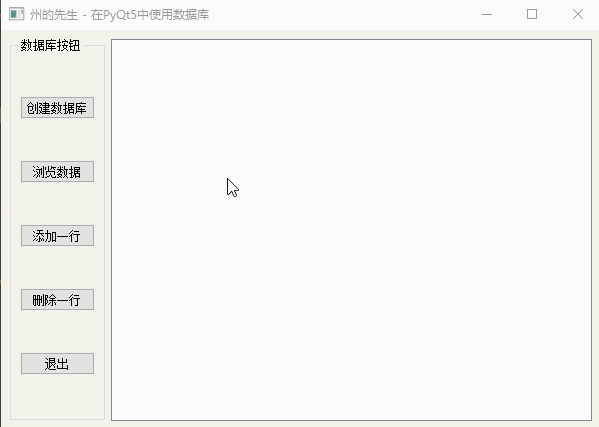Click inside the empty table view area
599x427 pixels.
click(x=351, y=229)
